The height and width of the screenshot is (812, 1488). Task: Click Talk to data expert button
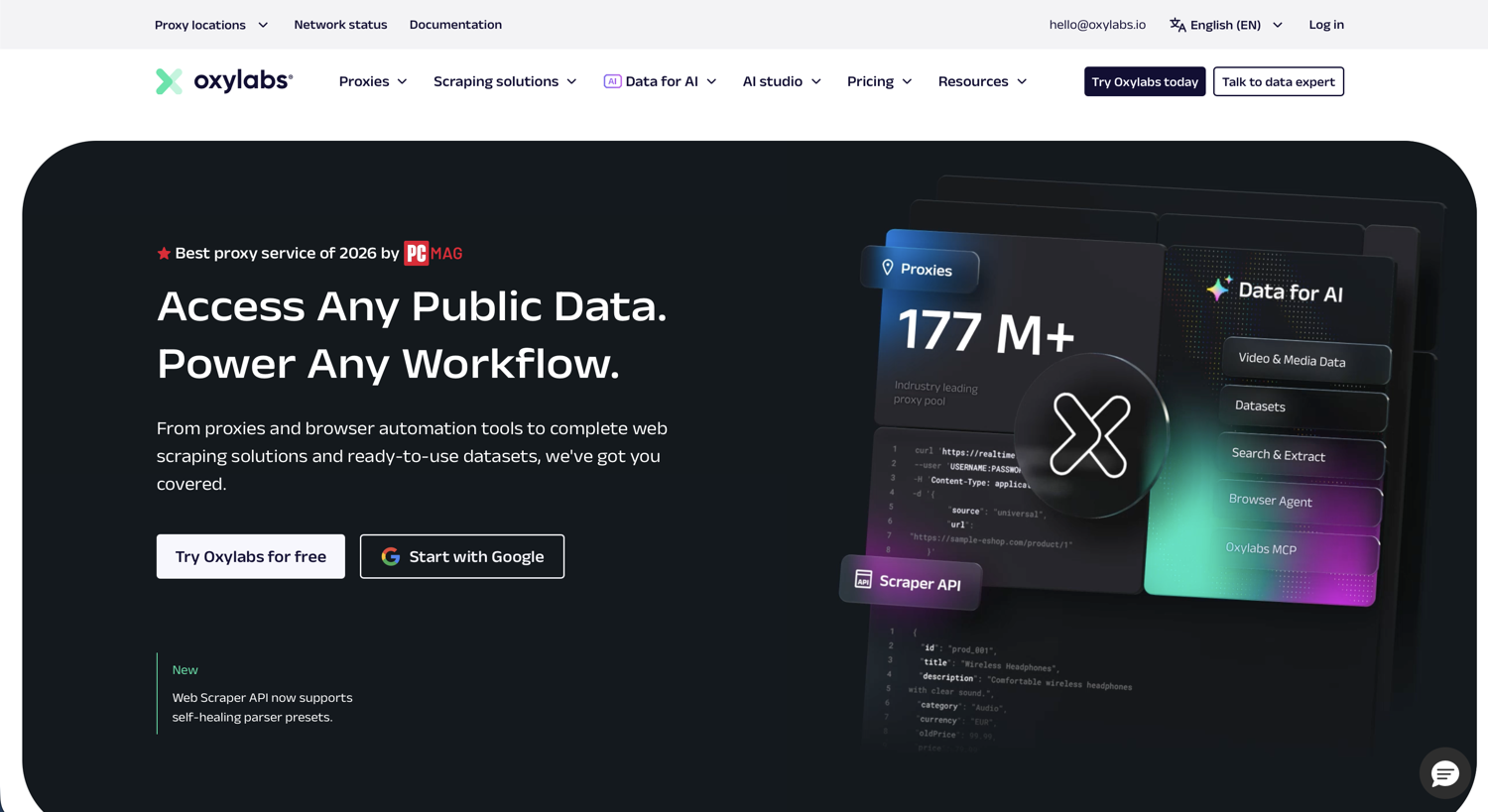tap(1278, 81)
